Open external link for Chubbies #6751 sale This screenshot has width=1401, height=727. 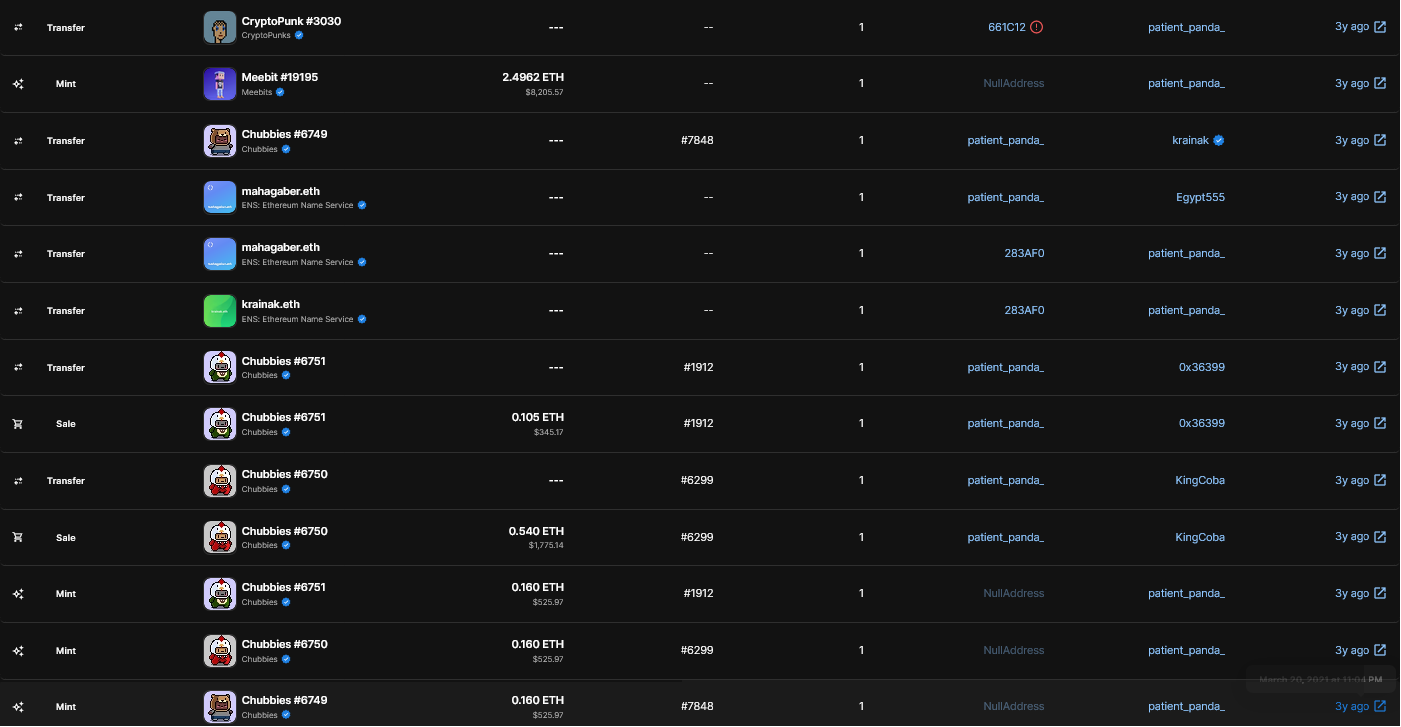[x=1380, y=423]
